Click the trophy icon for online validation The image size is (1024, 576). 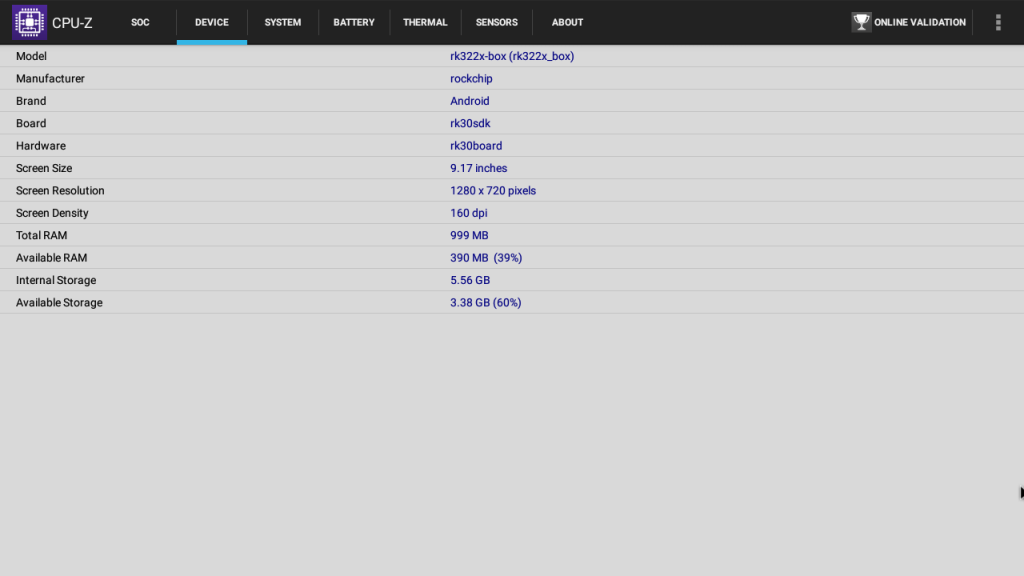tap(861, 22)
